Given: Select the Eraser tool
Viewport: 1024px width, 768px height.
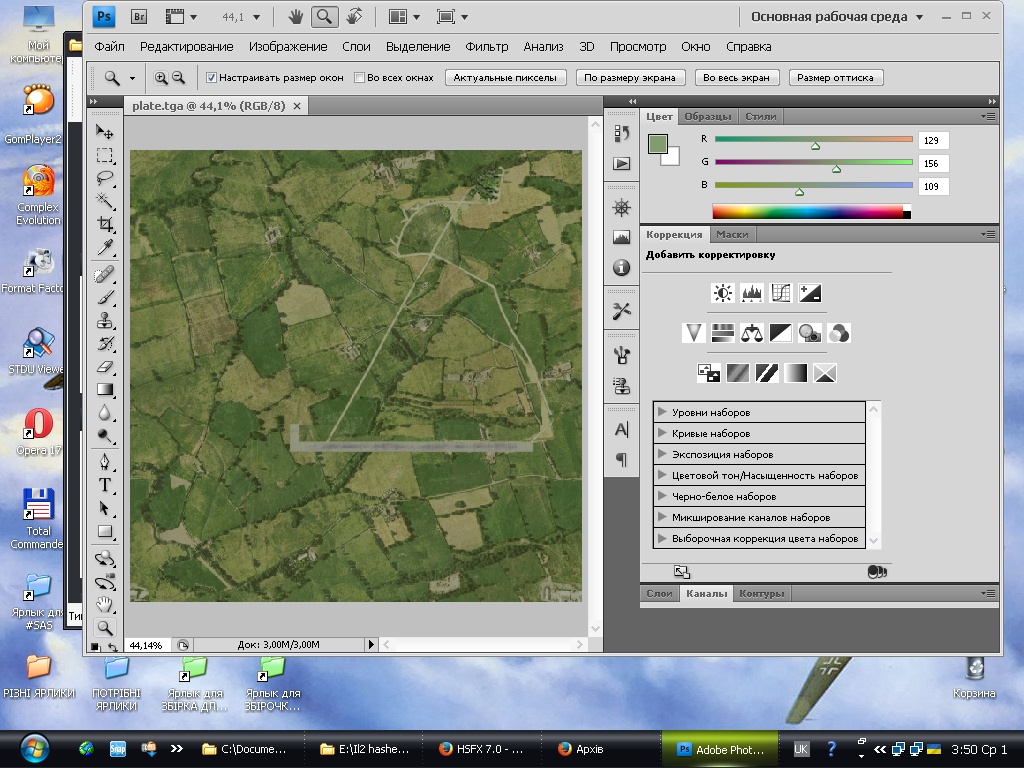Looking at the screenshot, I should click(104, 367).
